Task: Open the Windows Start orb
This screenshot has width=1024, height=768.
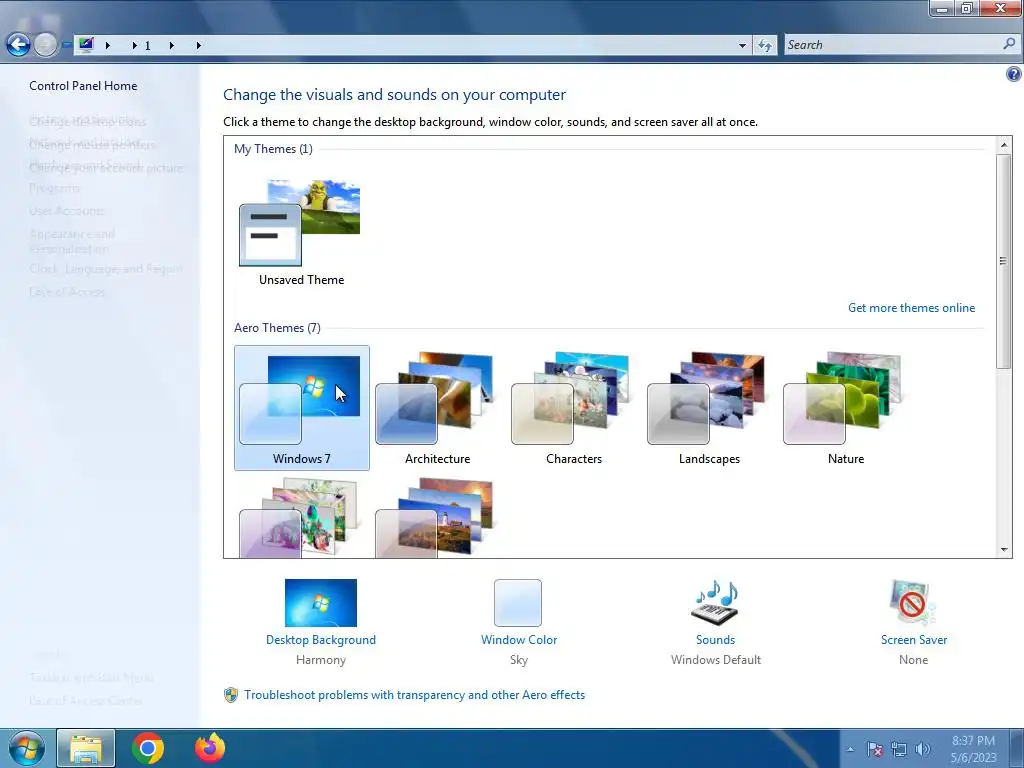Action: click(x=27, y=748)
